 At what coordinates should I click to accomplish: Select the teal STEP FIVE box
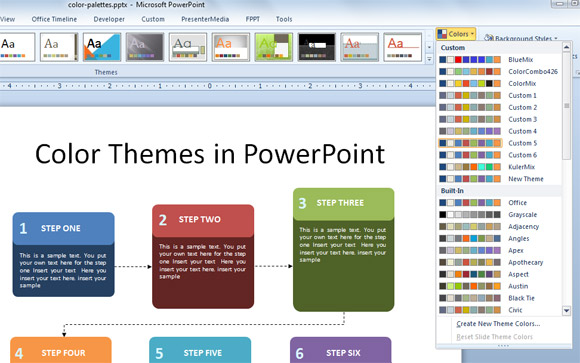tap(200, 350)
